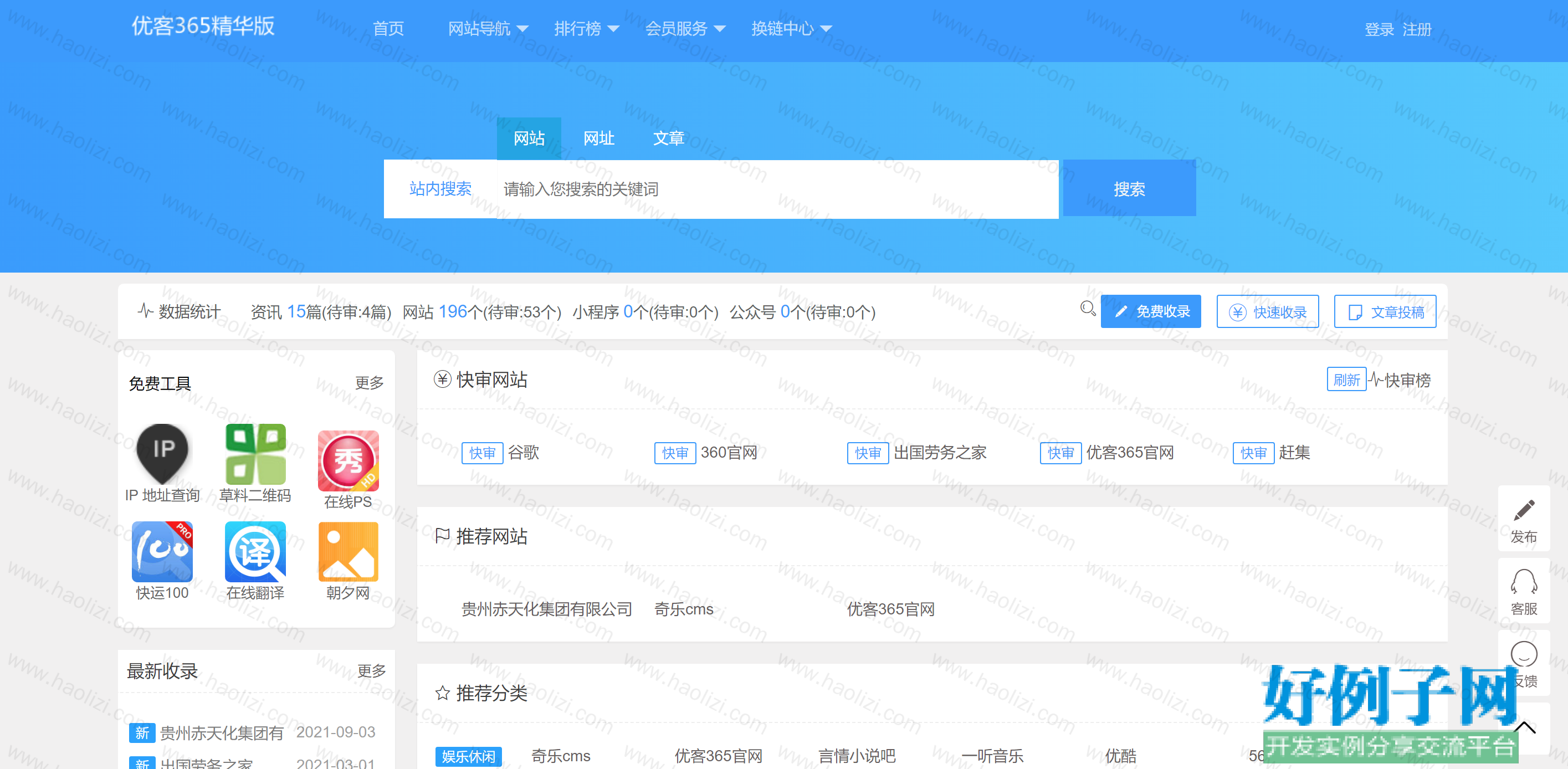This screenshot has width=1568, height=769.
Task: Open 奇乐cms in the 娱乐休闲 row
Action: coord(561,756)
